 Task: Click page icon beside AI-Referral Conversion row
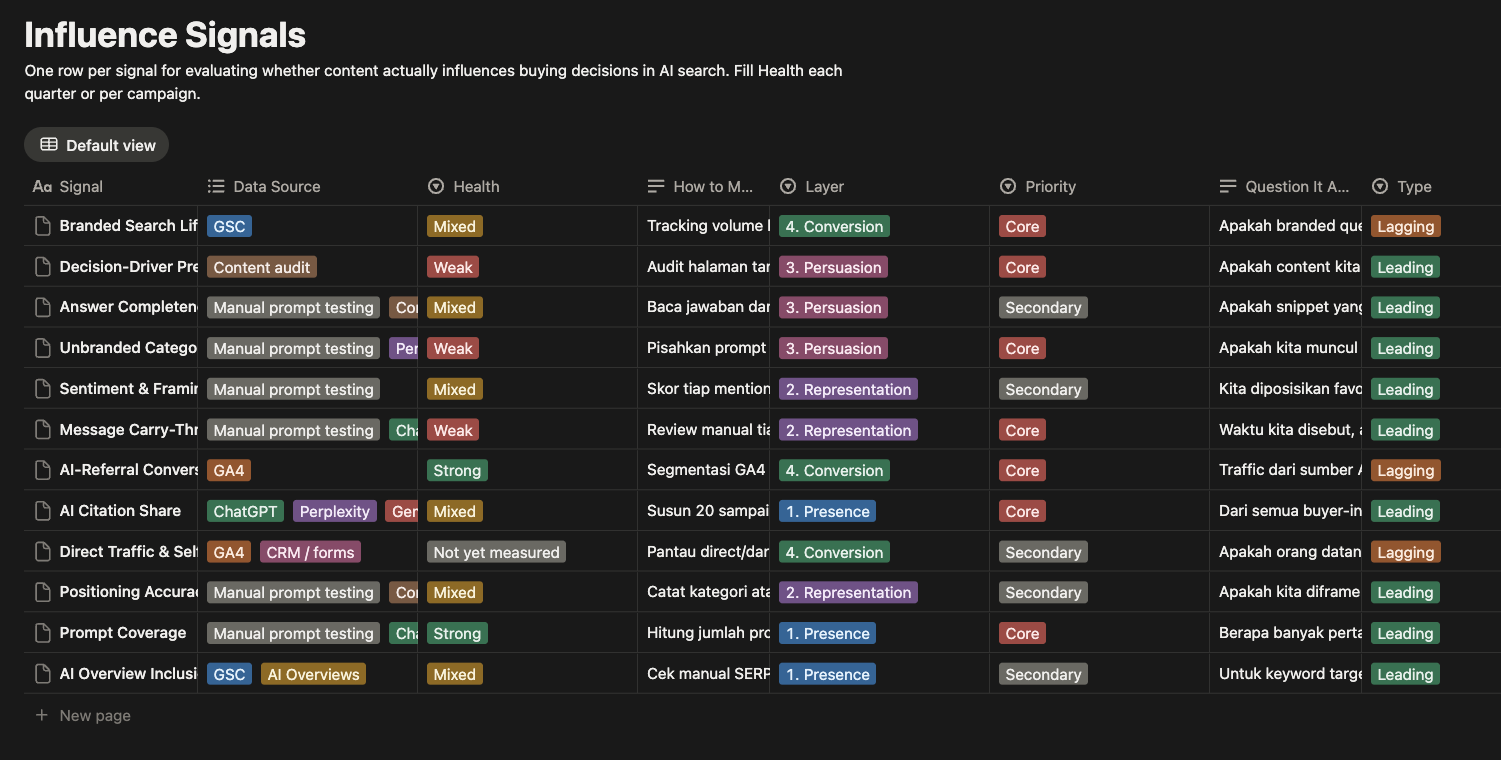coord(42,470)
